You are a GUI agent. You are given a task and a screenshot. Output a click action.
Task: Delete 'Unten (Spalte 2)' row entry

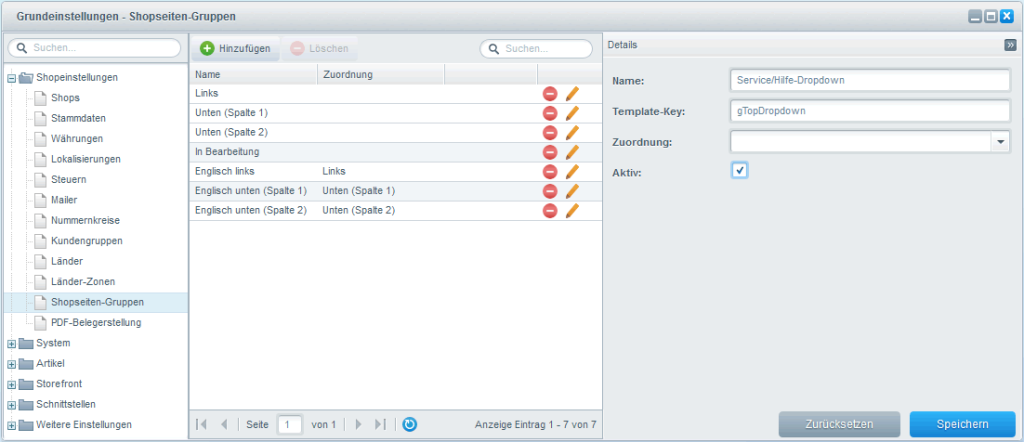(x=550, y=132)
